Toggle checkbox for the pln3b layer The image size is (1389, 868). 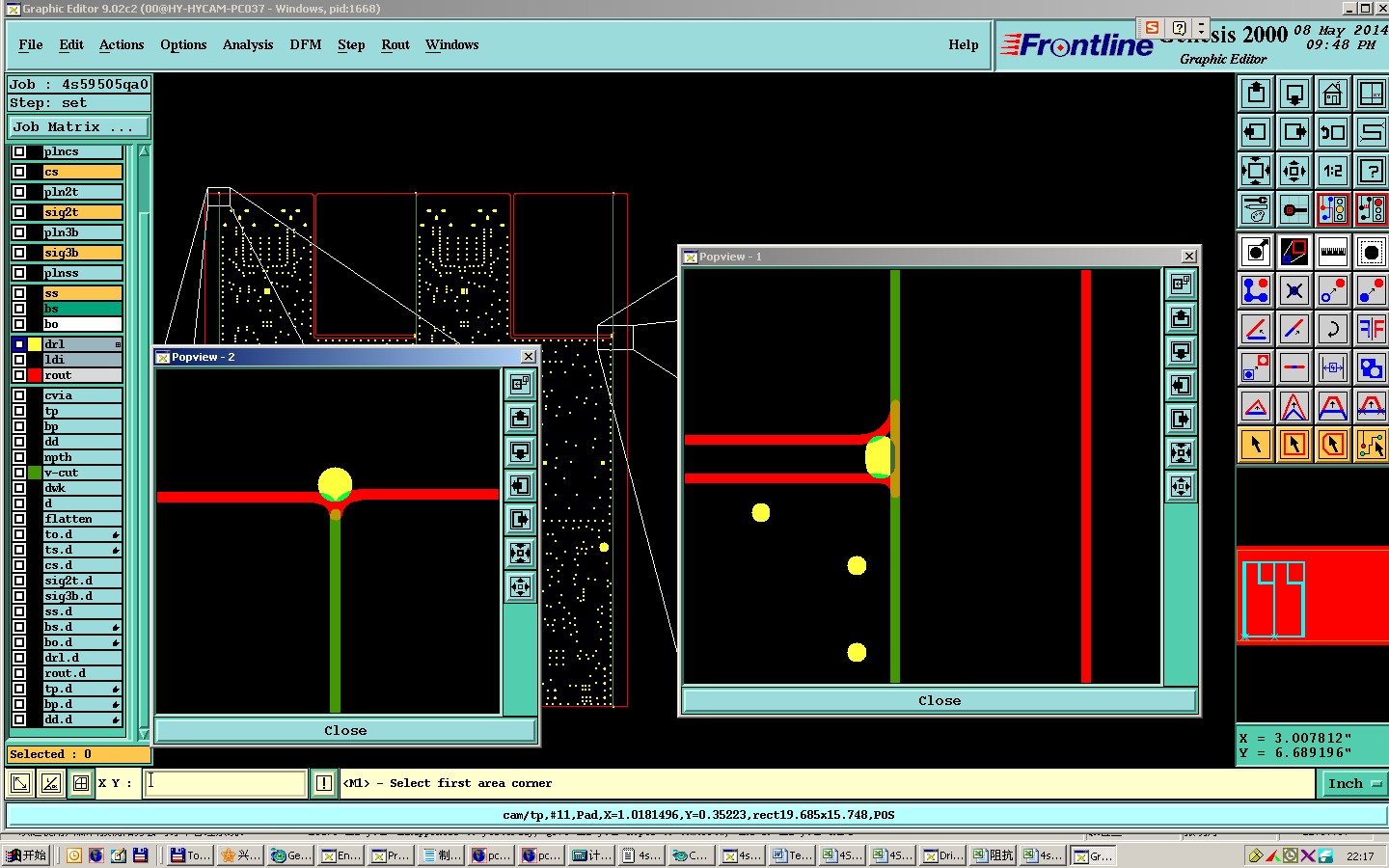click(19, 232)
